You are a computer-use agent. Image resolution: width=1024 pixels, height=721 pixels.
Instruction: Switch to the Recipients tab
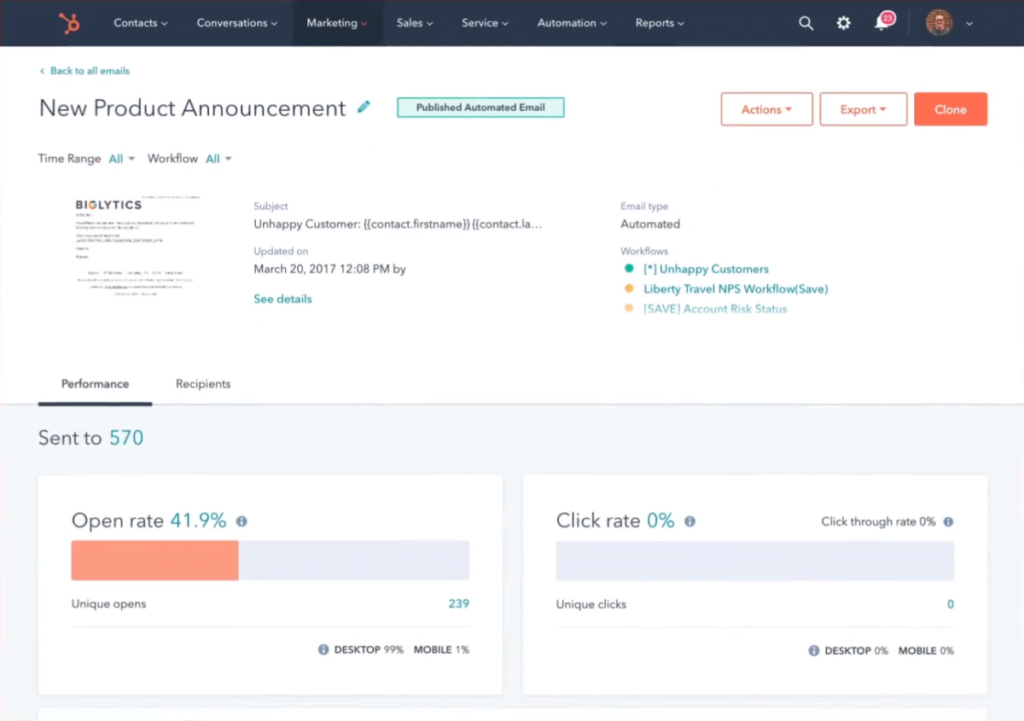(203, 384)
